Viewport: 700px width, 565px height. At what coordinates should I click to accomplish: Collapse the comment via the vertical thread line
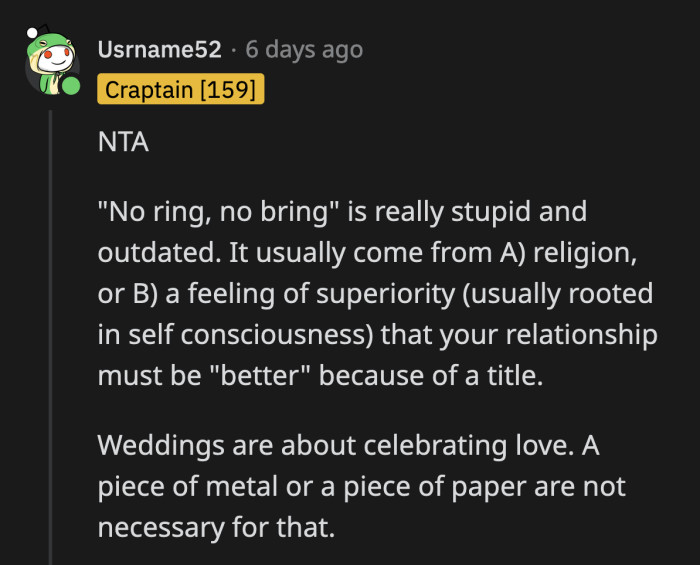pos(50,330)
